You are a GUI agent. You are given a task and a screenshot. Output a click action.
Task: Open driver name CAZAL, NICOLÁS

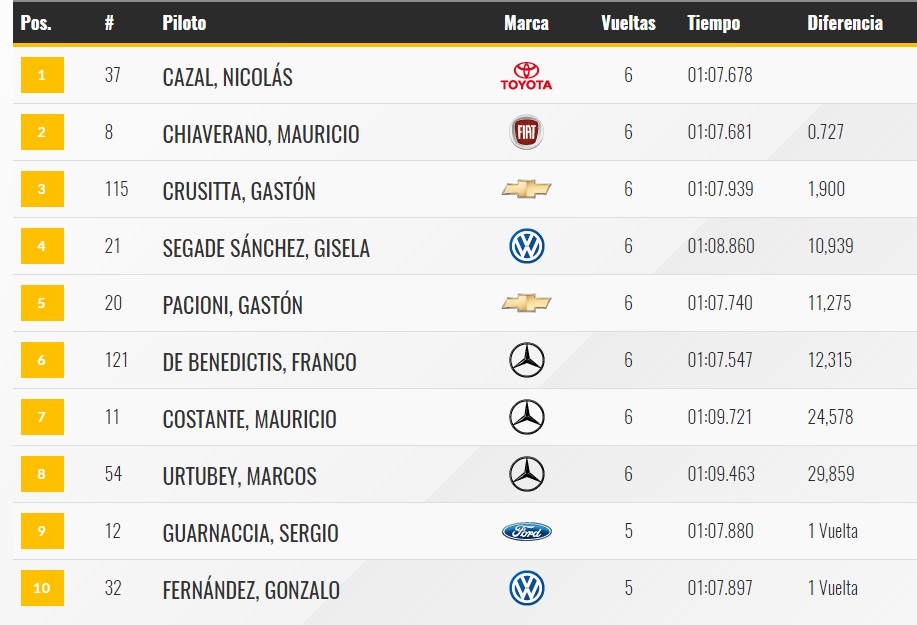tap(227, 77)
